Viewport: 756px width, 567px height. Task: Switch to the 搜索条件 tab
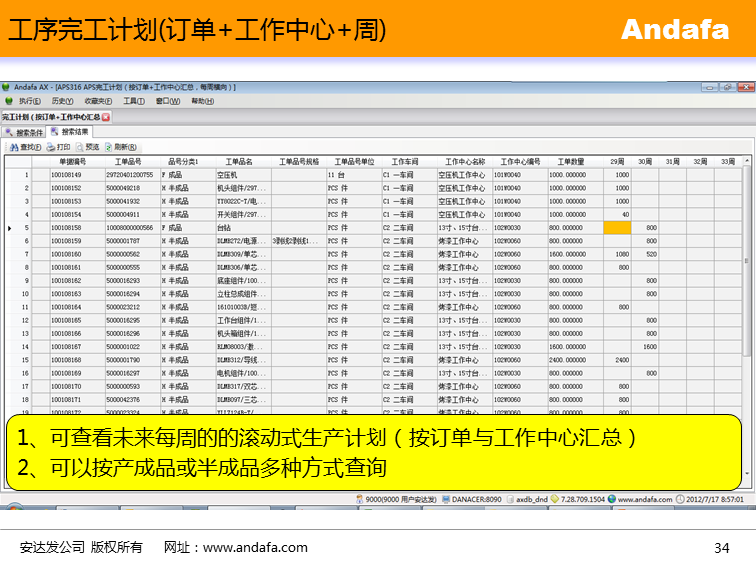24,132
